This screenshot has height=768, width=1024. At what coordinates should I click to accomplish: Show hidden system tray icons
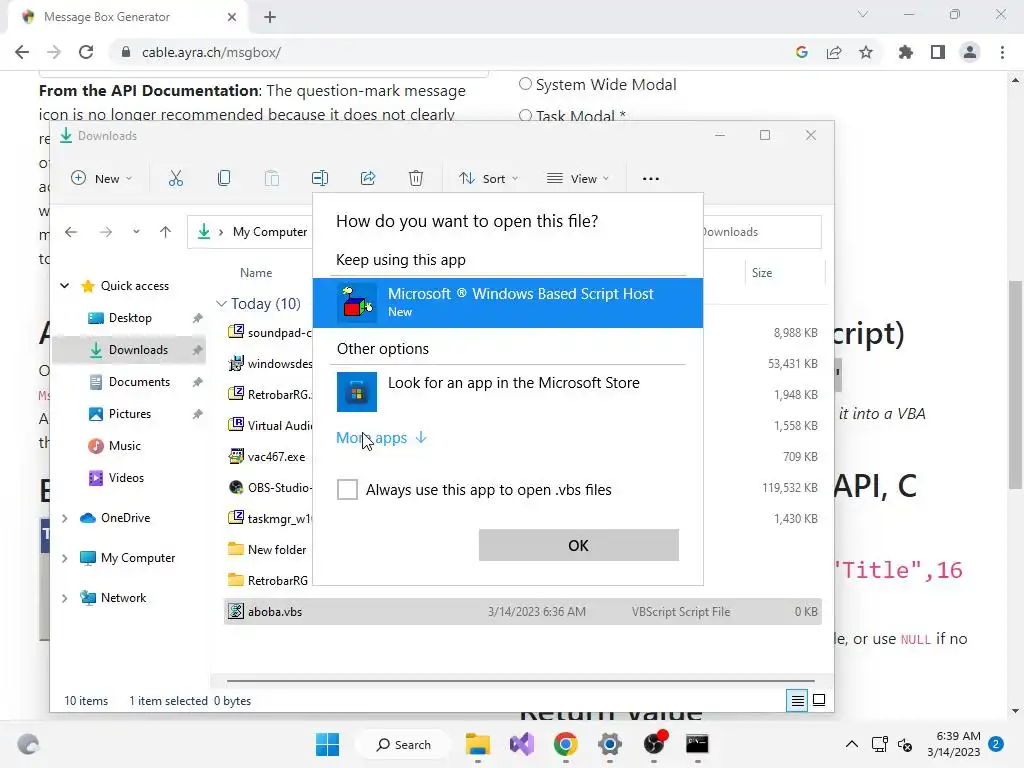coord(852,744)
